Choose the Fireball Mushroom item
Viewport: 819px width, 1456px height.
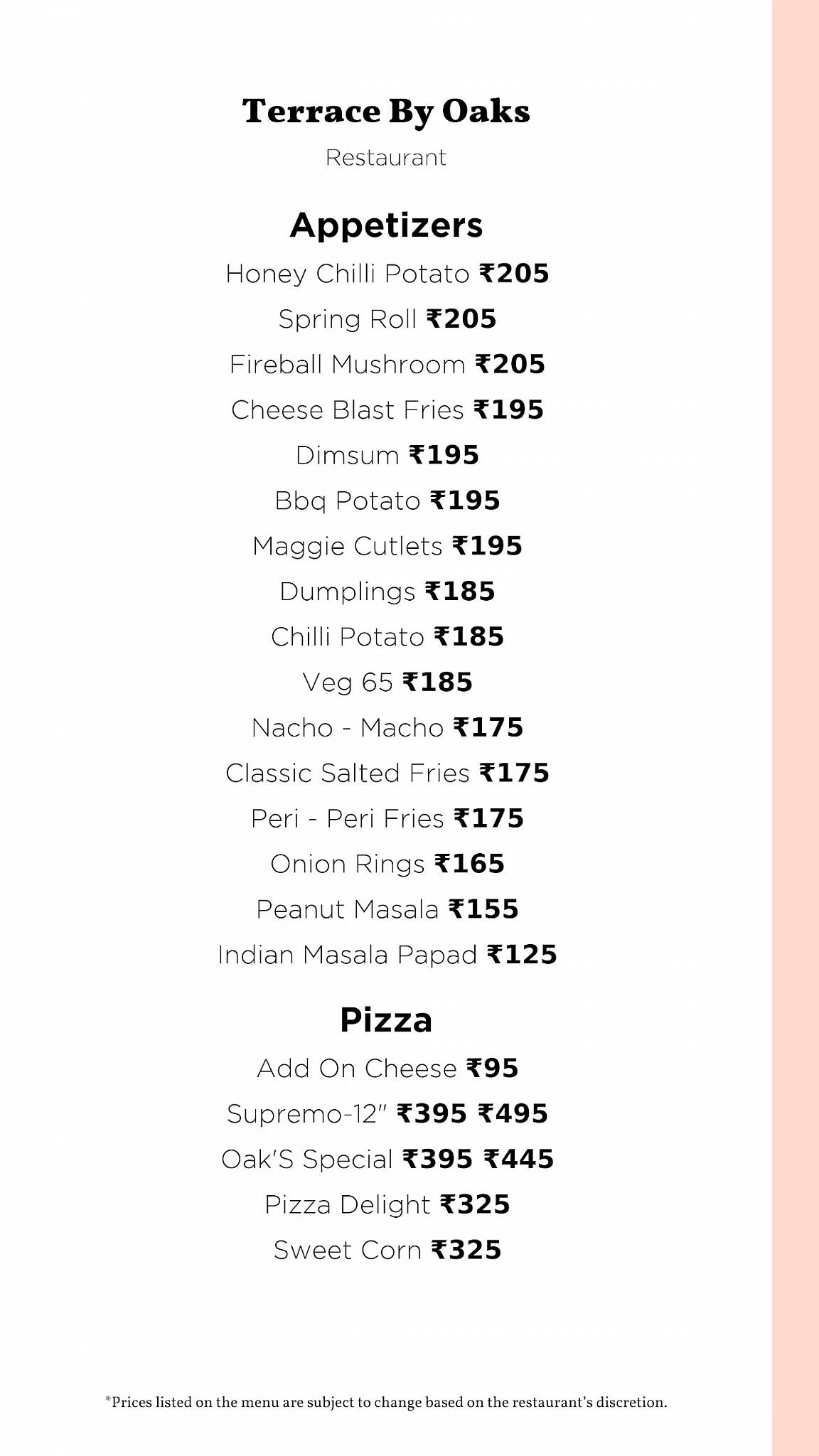pos(387,365)
